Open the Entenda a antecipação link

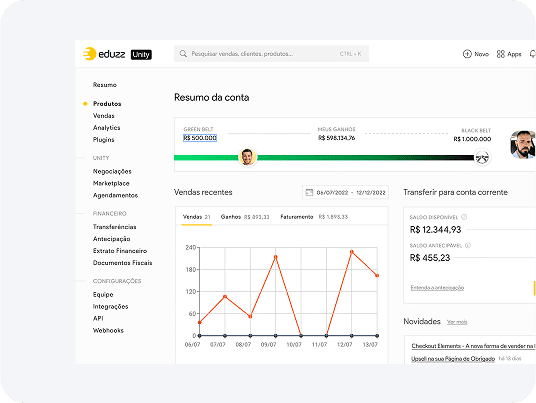point(437,287)
